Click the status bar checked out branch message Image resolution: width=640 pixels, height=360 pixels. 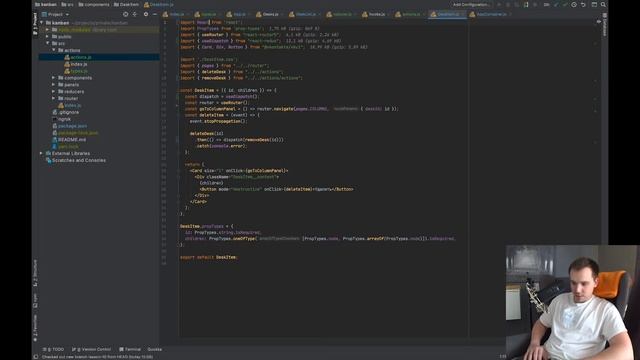(98, 357)
